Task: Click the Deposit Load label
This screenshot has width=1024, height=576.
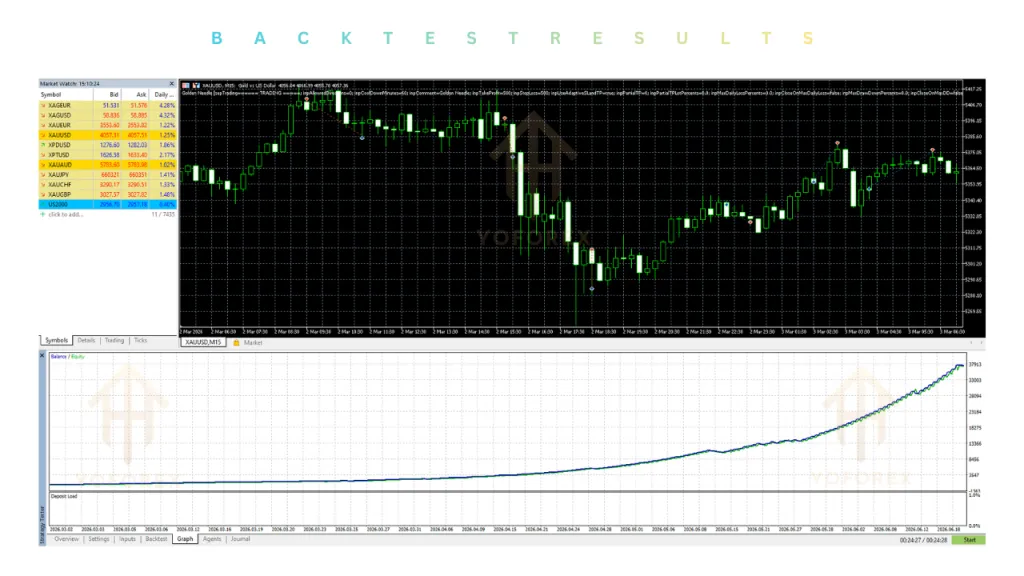Action: (64, 496)
